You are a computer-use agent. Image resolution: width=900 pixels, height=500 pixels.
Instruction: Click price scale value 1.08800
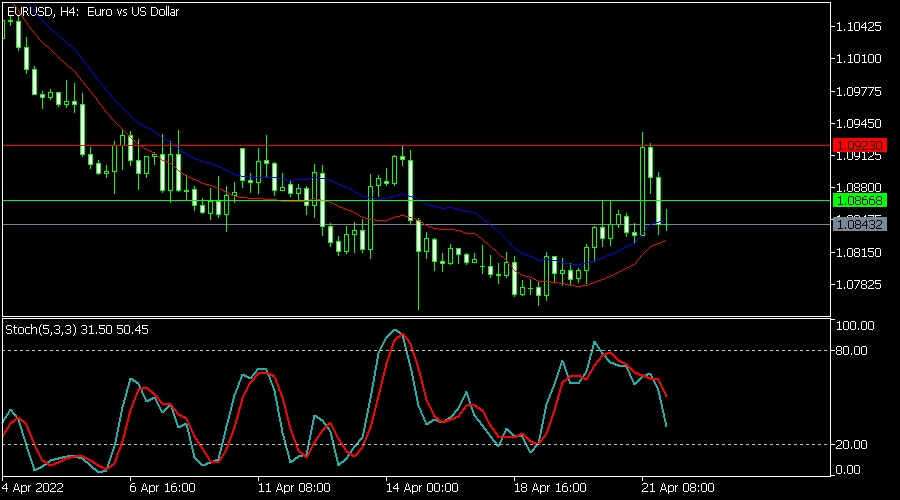click(859, 188)
